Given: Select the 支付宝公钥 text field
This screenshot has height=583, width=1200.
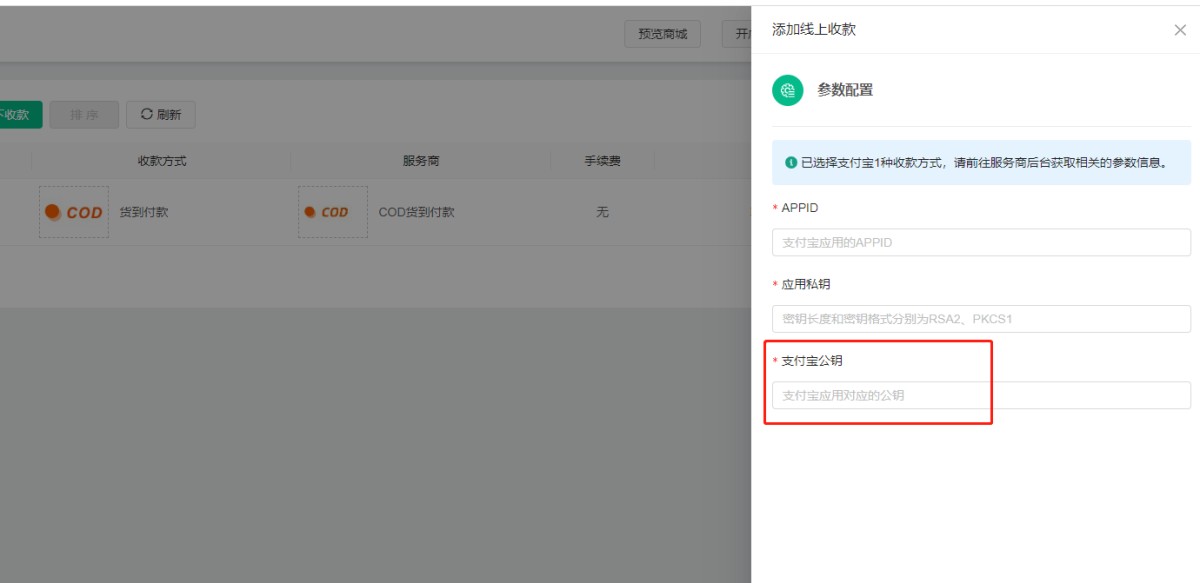Looking at the screenshot, I should click(981, 395).
